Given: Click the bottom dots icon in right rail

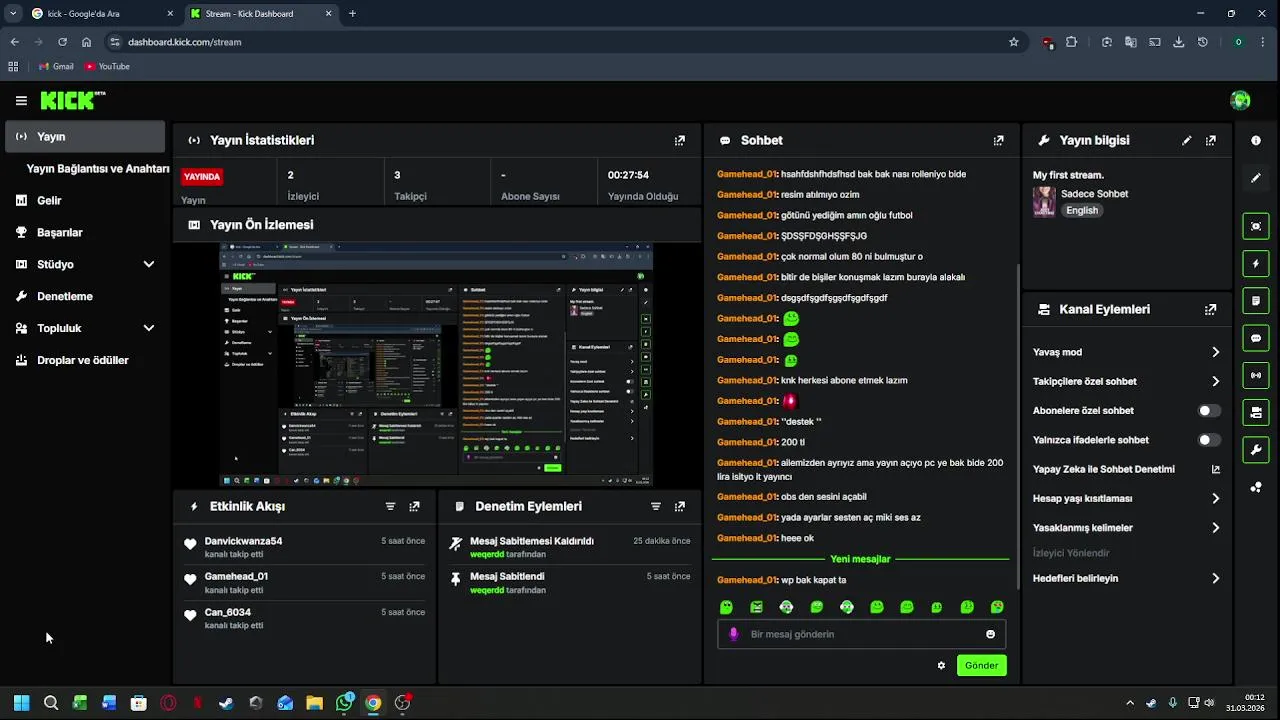Looking at the screenshot, I should (1256, 488).
